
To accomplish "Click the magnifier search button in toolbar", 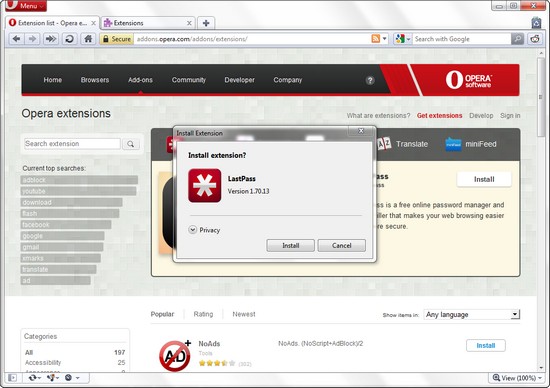I will 517,39.
